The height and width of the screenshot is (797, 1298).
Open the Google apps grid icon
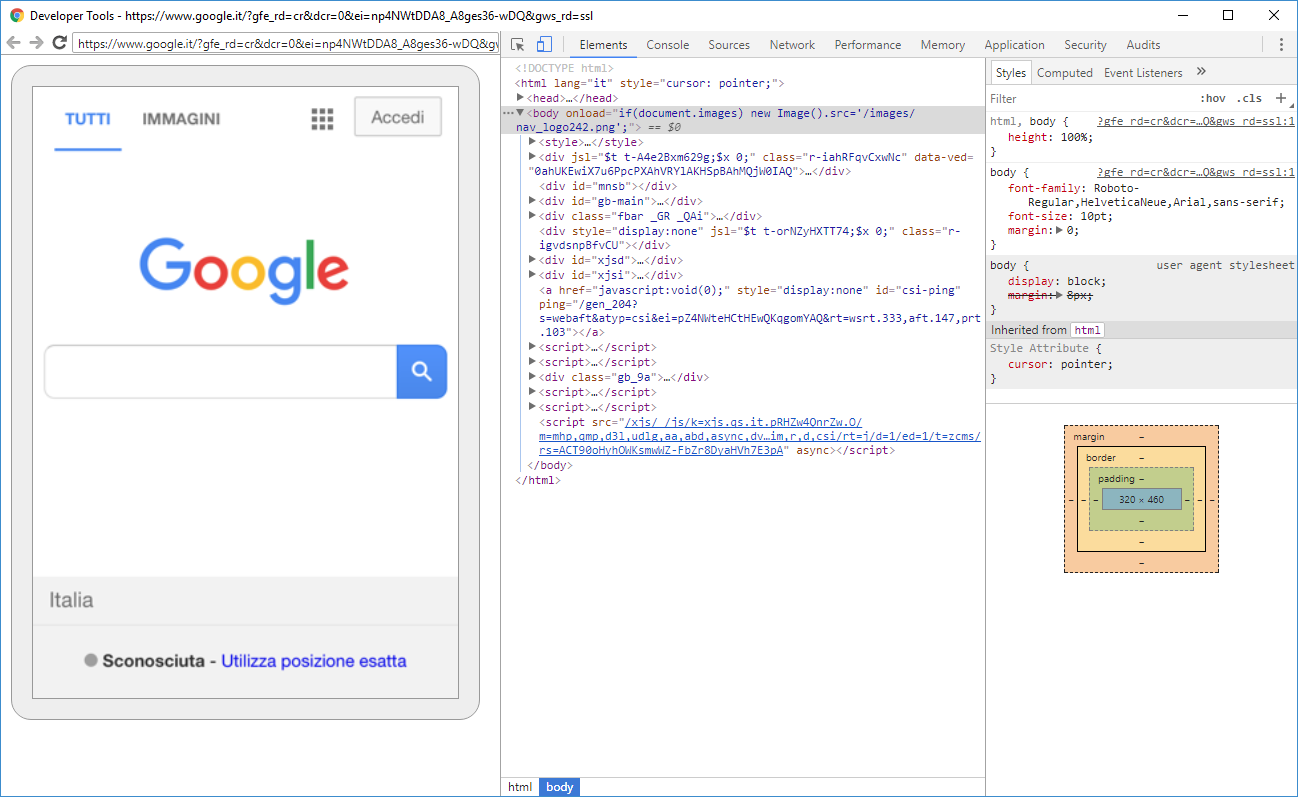point(322,119)
